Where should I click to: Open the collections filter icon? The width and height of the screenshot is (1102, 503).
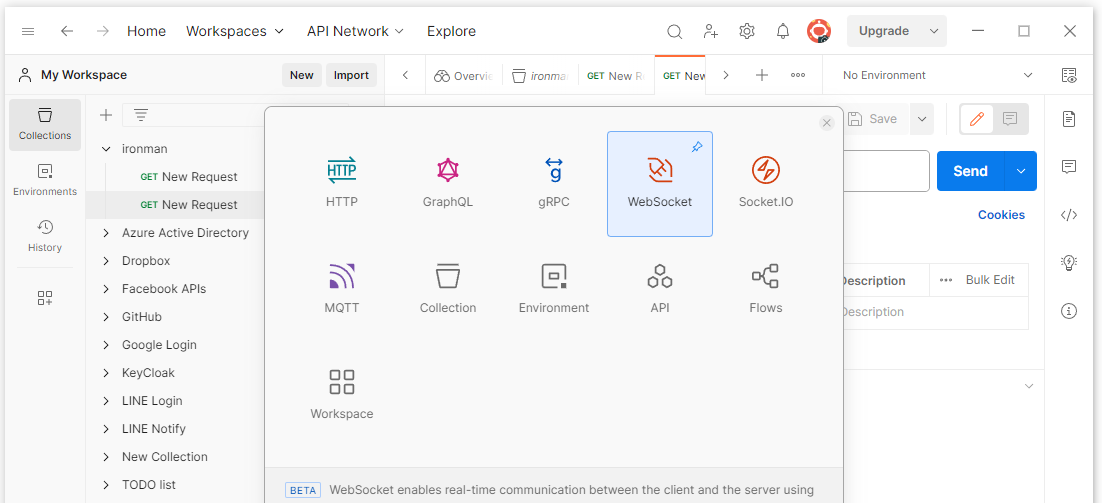pyautogui.click(x=141, y=115)
